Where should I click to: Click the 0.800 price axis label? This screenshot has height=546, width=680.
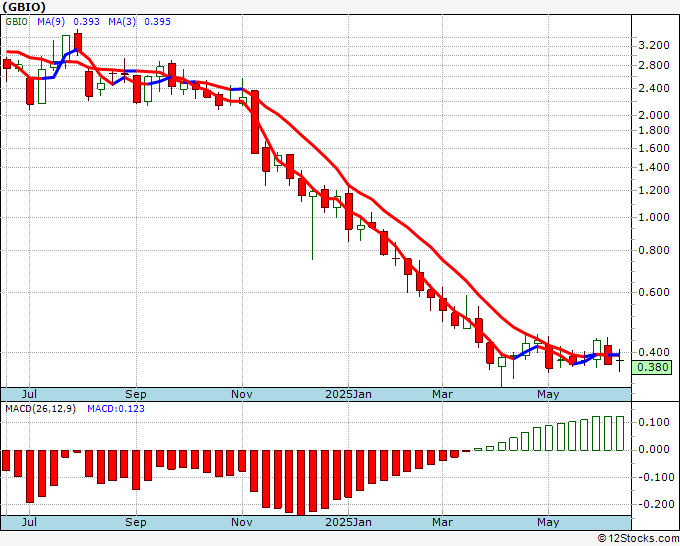(654, 251)
